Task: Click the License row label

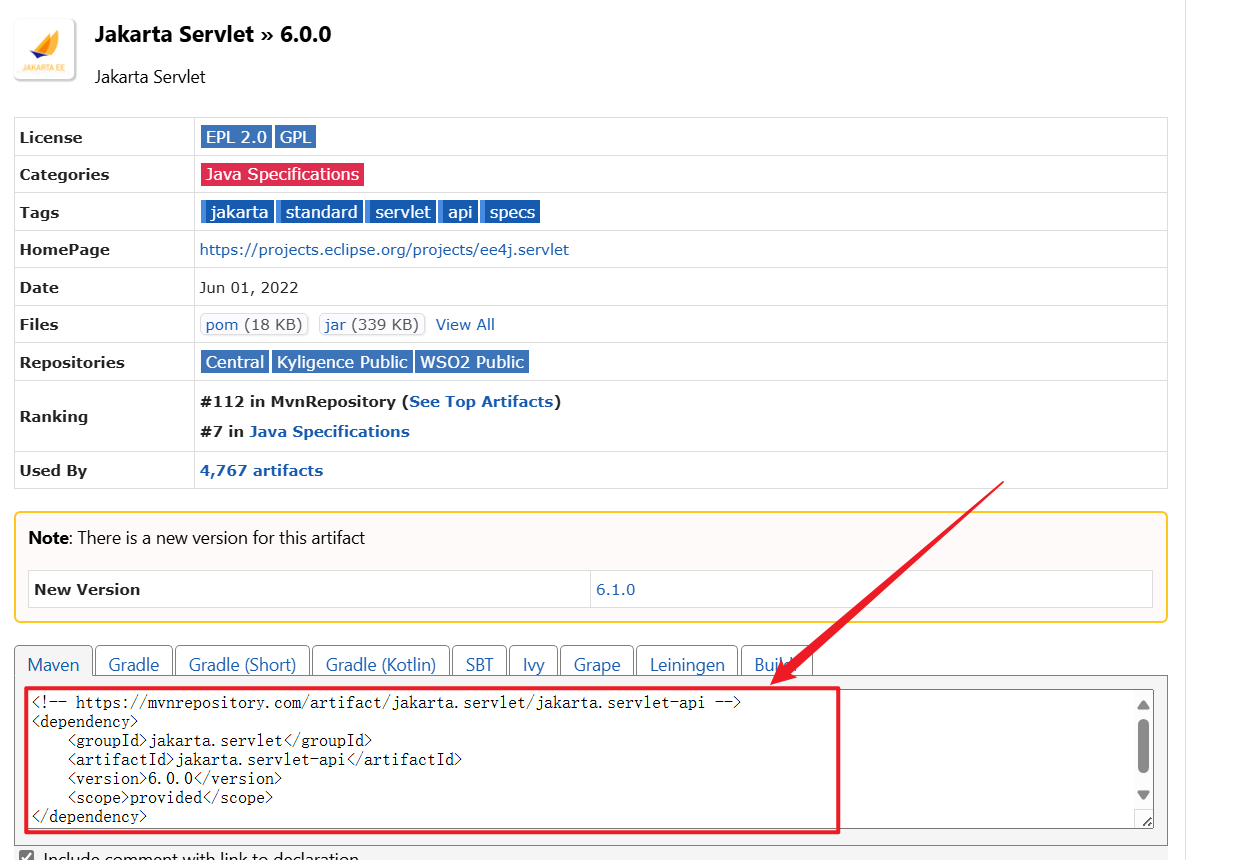Action: point(51,138)
